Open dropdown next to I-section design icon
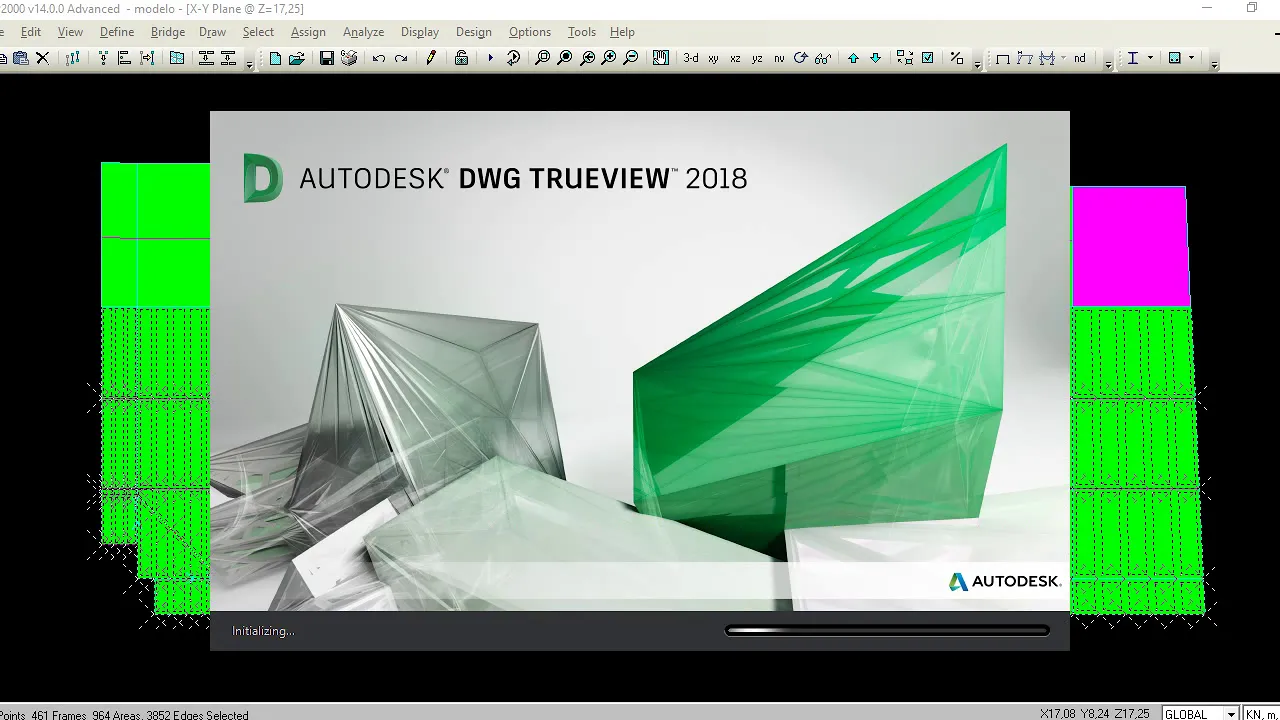This screenshot has height=720, width=1280. (x=1150, y=58)
